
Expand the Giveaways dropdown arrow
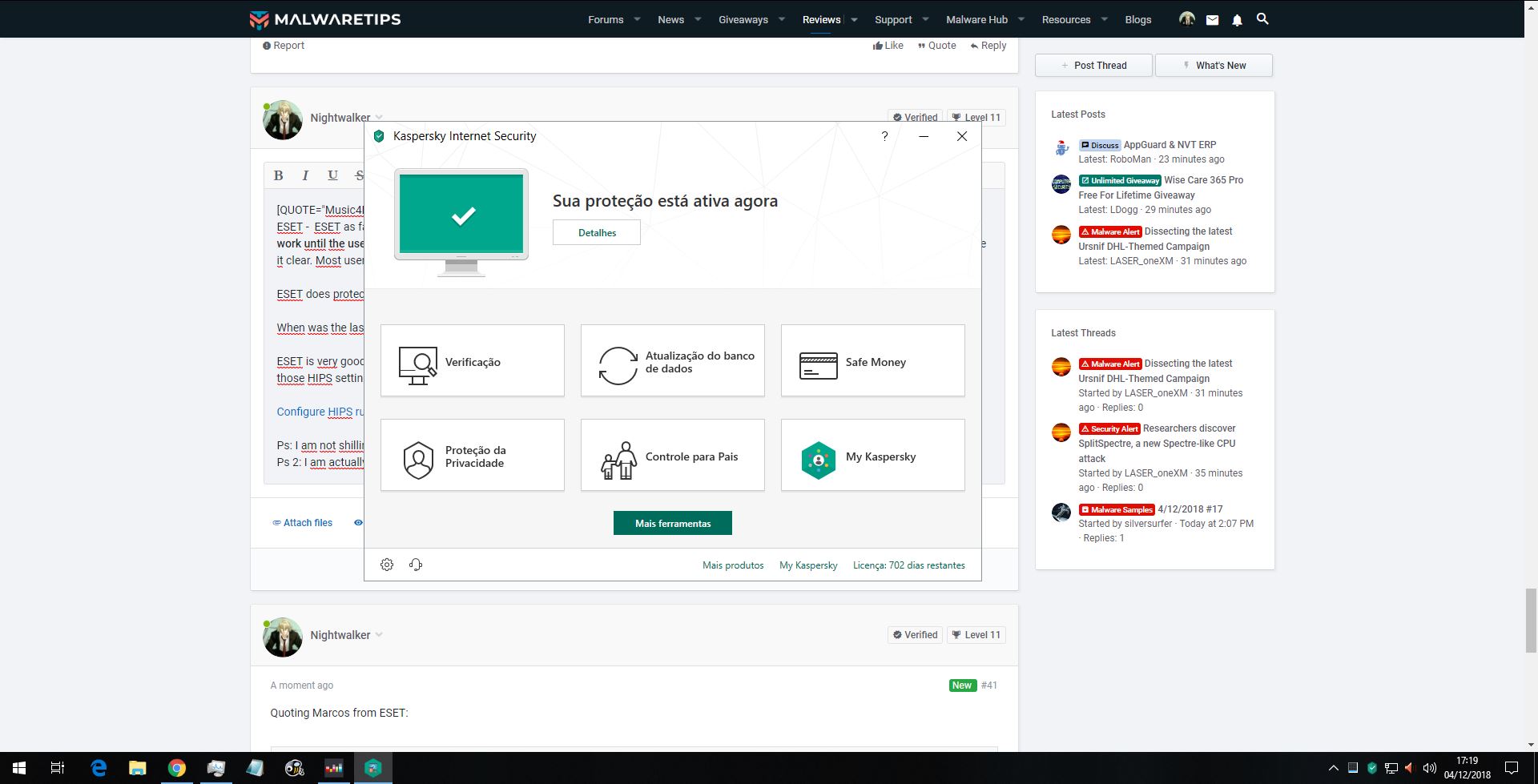(x=782, y=19)
